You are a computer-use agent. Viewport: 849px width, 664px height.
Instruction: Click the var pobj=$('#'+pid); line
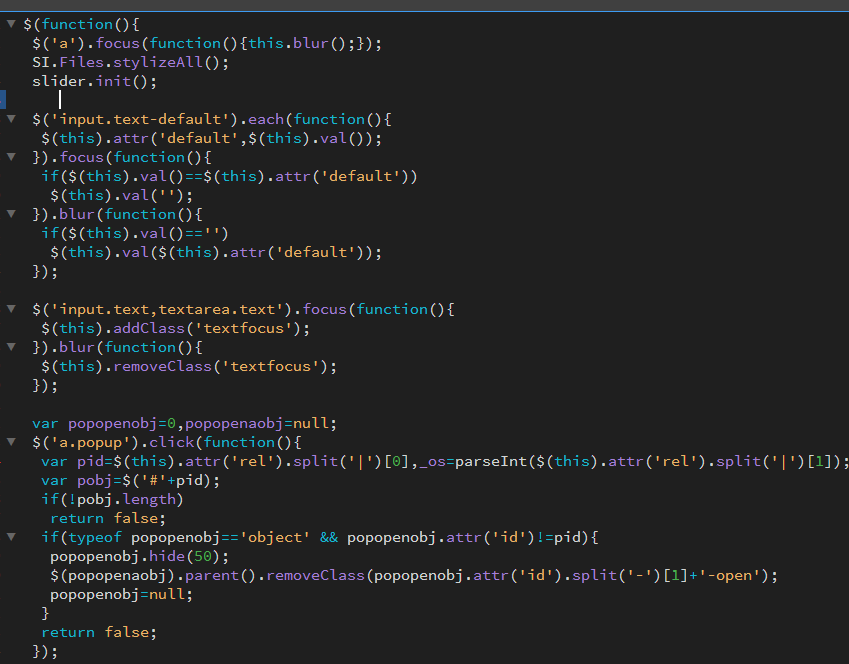[x=130, y=480]
